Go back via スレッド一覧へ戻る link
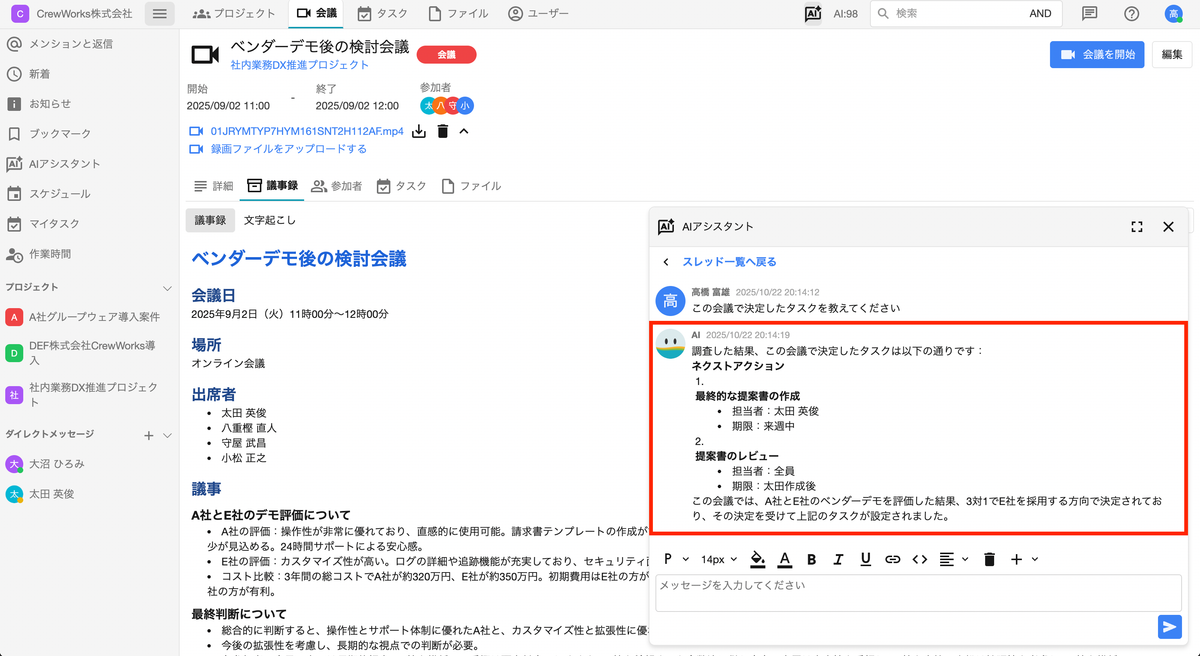1200x656 pixels. pos(728,262)
